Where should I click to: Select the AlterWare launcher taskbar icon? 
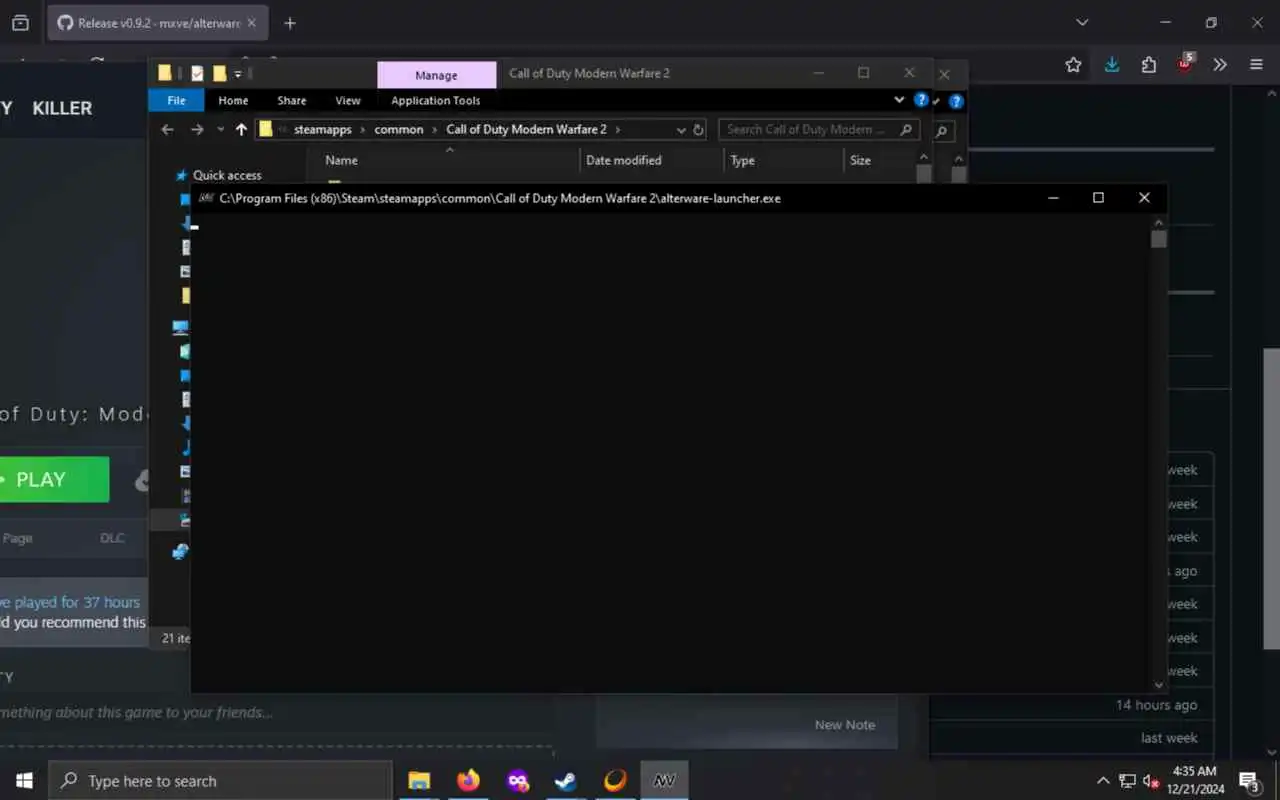coord(664,781)
